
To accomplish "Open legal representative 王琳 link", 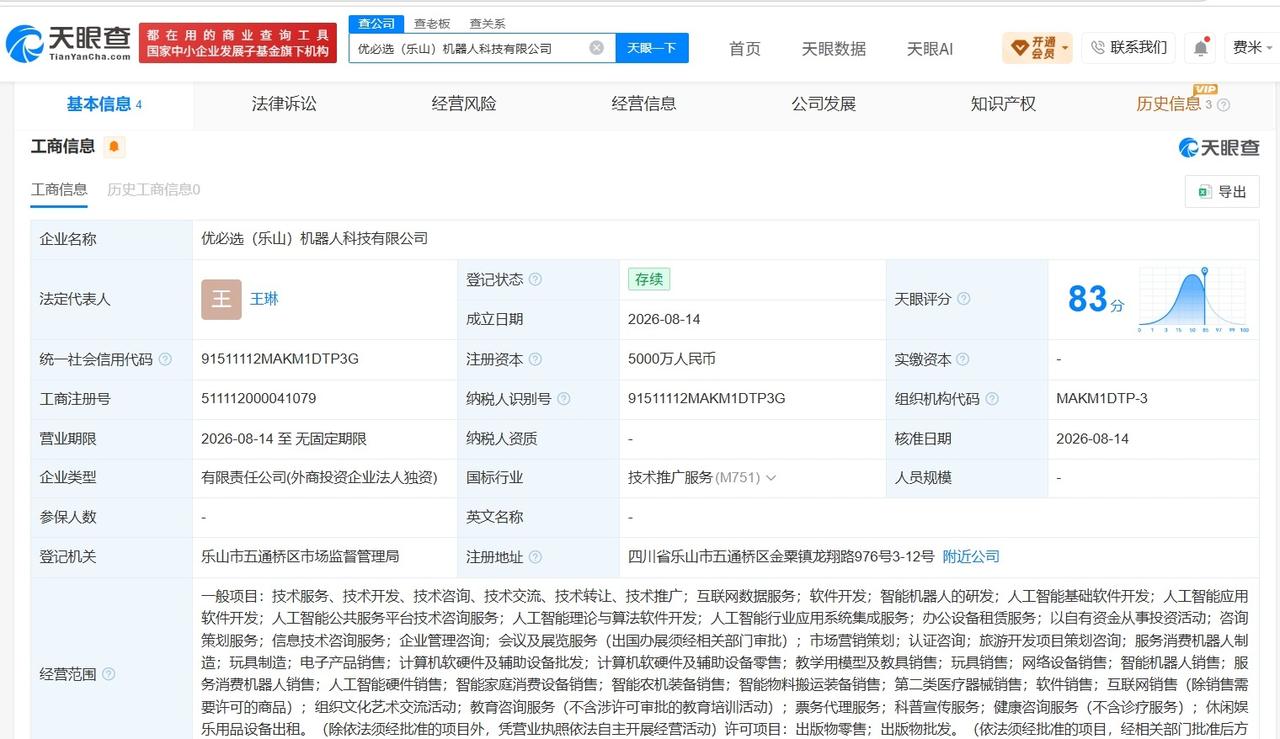I will click(264, 299).
